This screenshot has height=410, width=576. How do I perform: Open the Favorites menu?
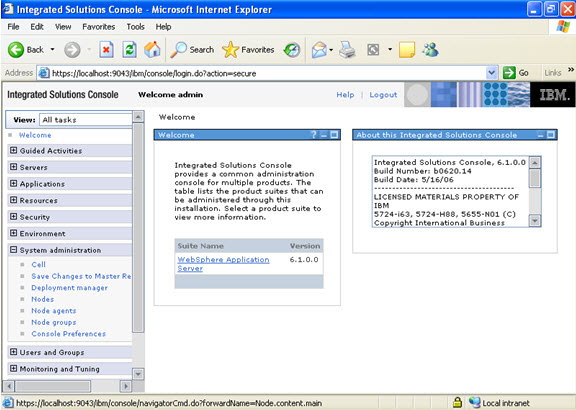coord(98,27)
